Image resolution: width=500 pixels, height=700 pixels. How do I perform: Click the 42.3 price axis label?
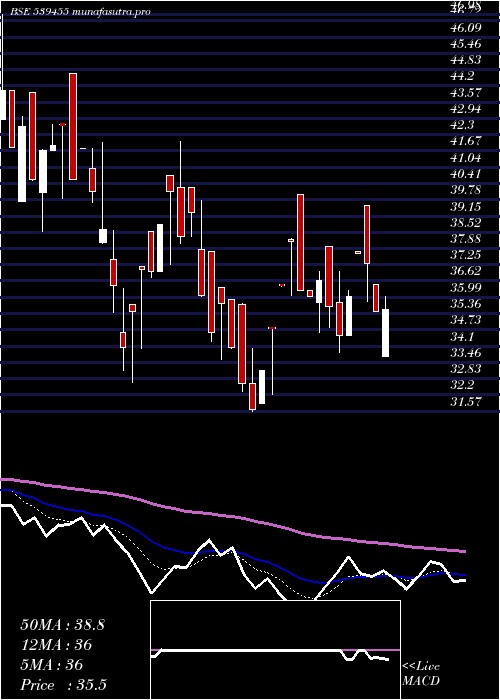pos(462,125)
